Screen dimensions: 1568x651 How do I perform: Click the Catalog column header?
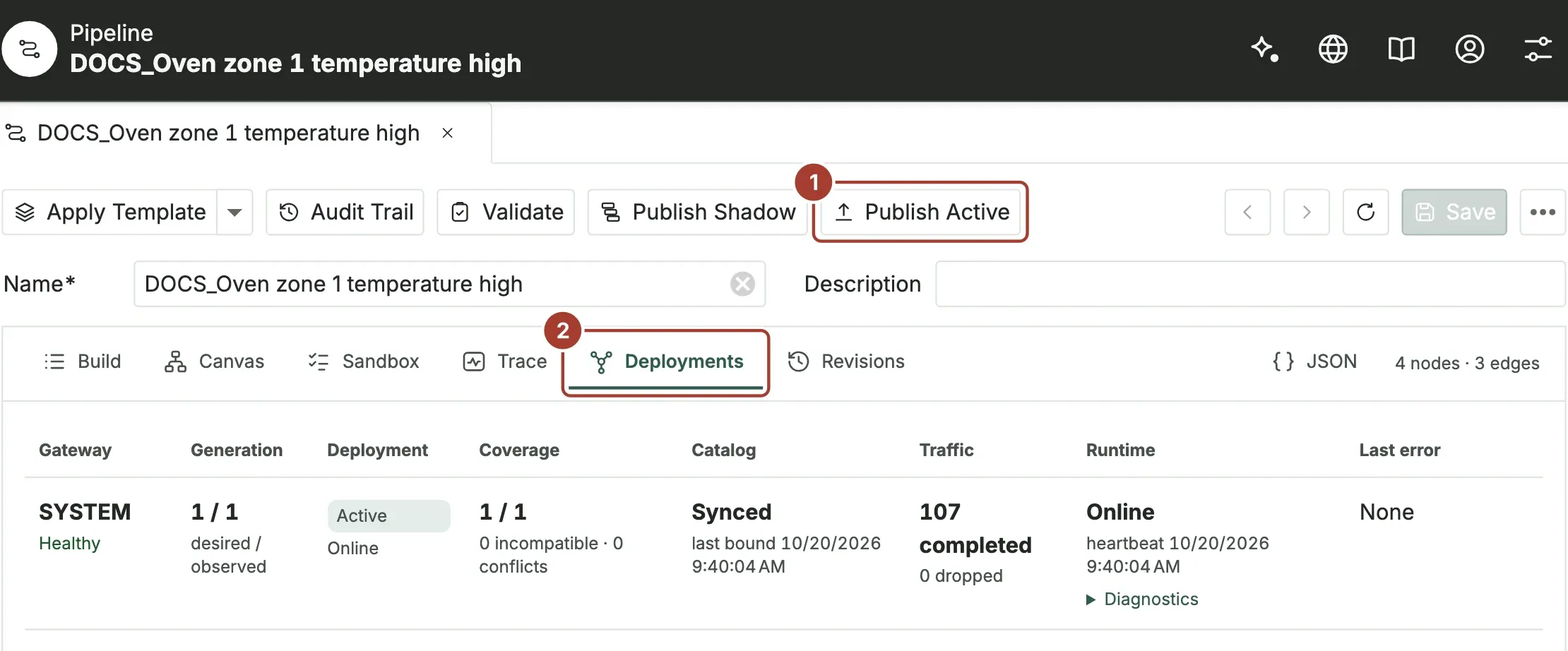tap(723, 450)
